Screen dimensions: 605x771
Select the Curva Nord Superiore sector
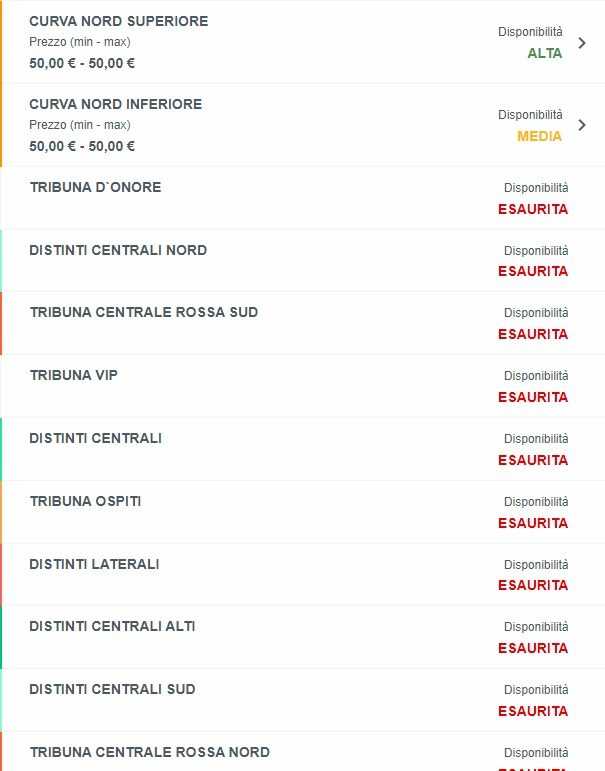coord(119,21)
